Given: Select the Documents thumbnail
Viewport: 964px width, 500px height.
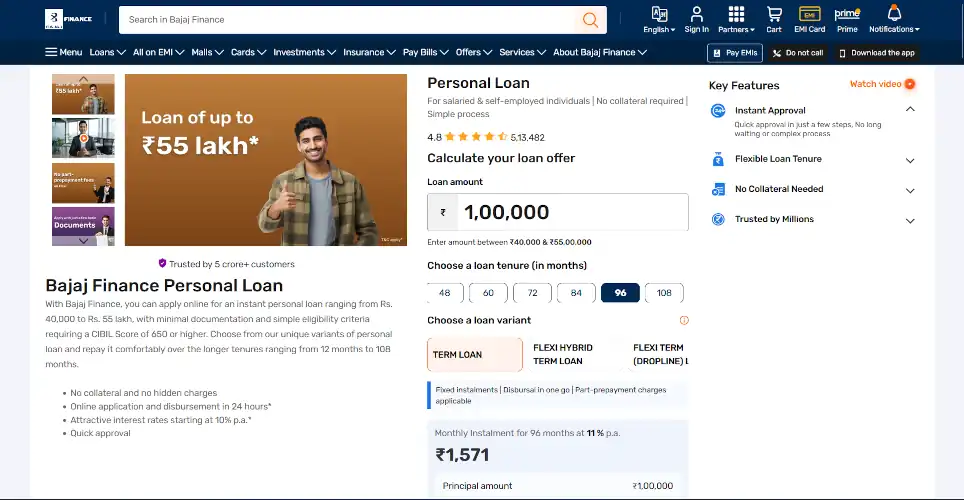Looking at the screenshot, I should pos(83,226).
